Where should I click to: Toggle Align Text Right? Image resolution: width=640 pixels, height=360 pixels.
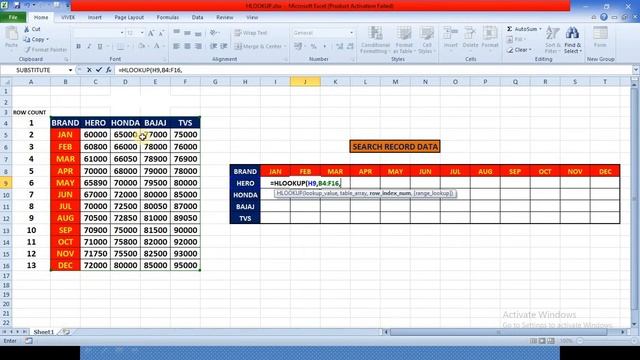[x=198, y=47]
